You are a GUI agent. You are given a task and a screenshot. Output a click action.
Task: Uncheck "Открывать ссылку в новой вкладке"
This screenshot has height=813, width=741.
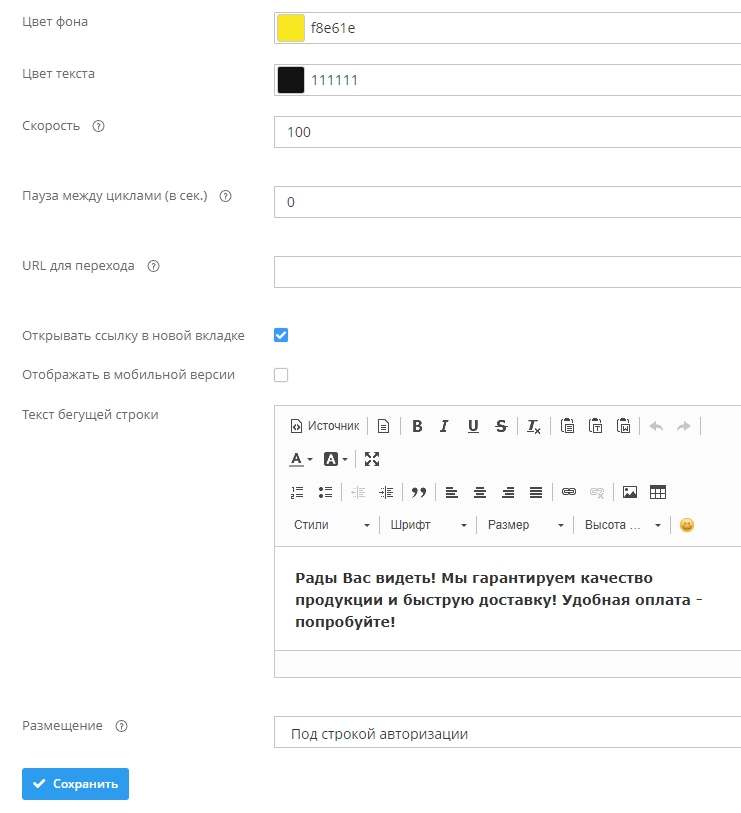coord(281,335)
